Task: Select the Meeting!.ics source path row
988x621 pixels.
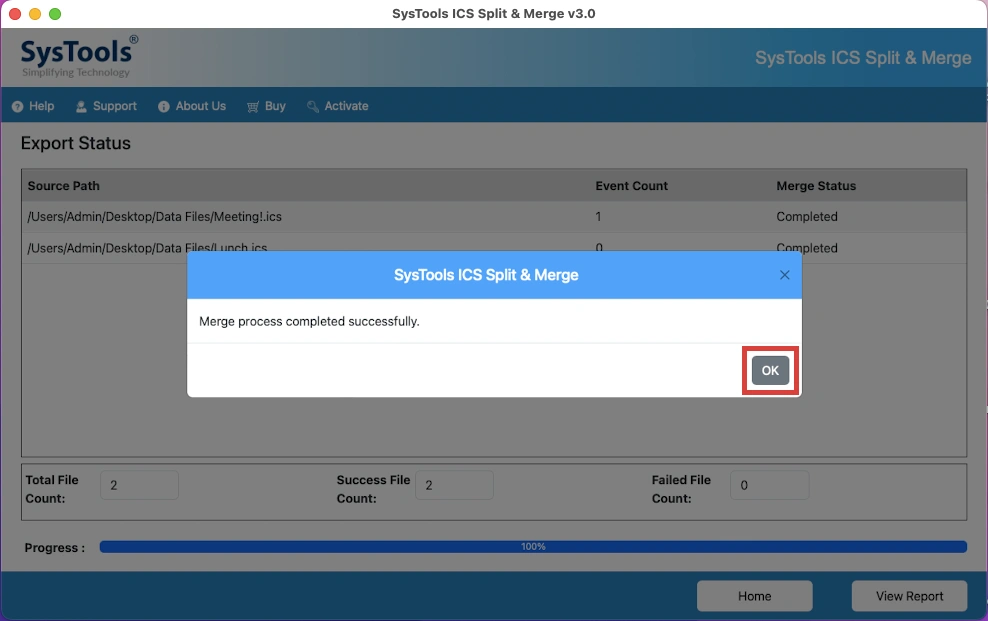Action: coord(494,217)
